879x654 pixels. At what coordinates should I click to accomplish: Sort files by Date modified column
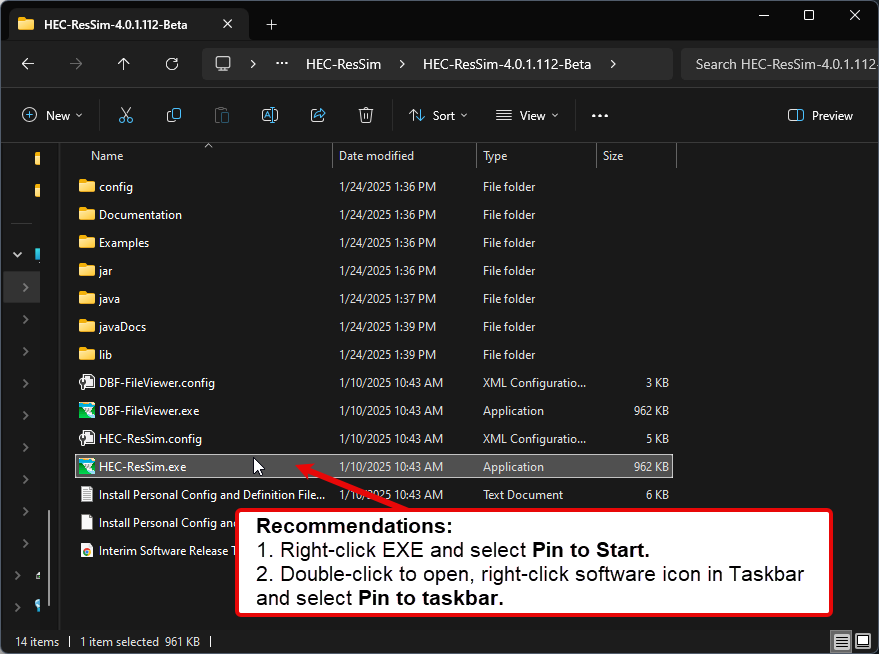[378, 156]
